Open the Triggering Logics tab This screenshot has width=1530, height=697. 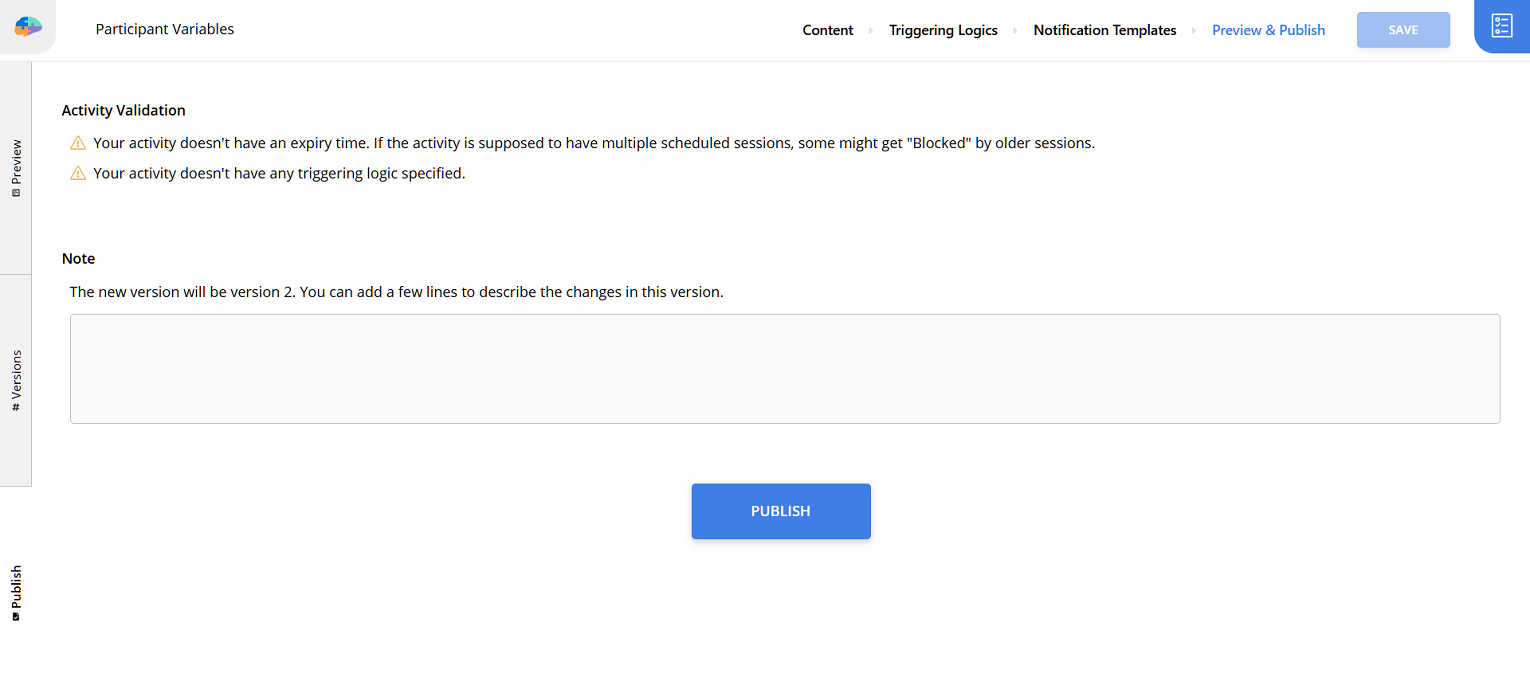tap(943, 30)
